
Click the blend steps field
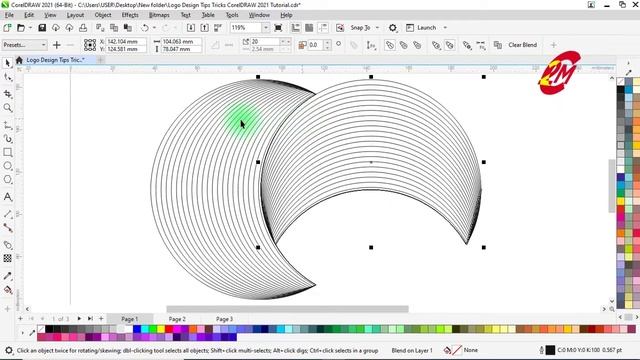pos(265,42)
